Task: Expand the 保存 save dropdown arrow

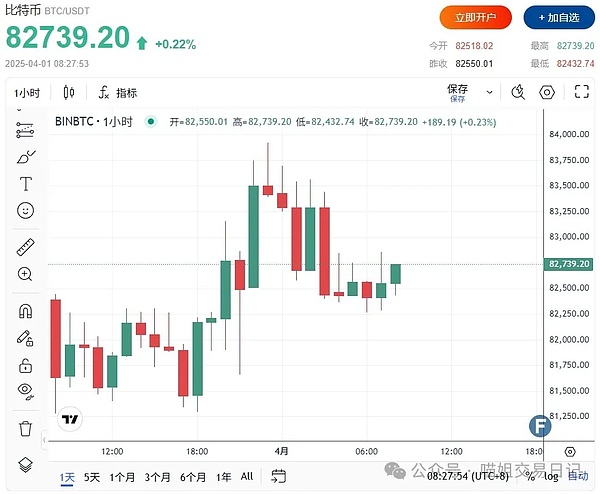Action: pyautogui.click(x=488, y=92)
